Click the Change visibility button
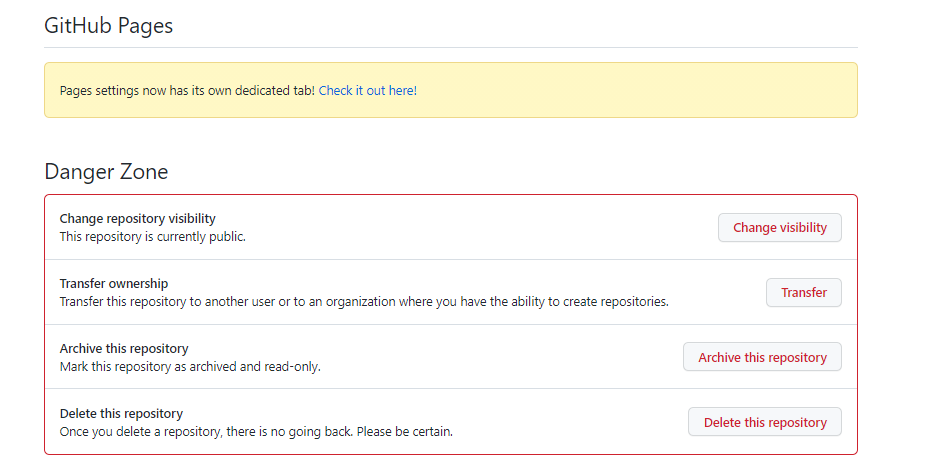 click(x=779, y=228)
